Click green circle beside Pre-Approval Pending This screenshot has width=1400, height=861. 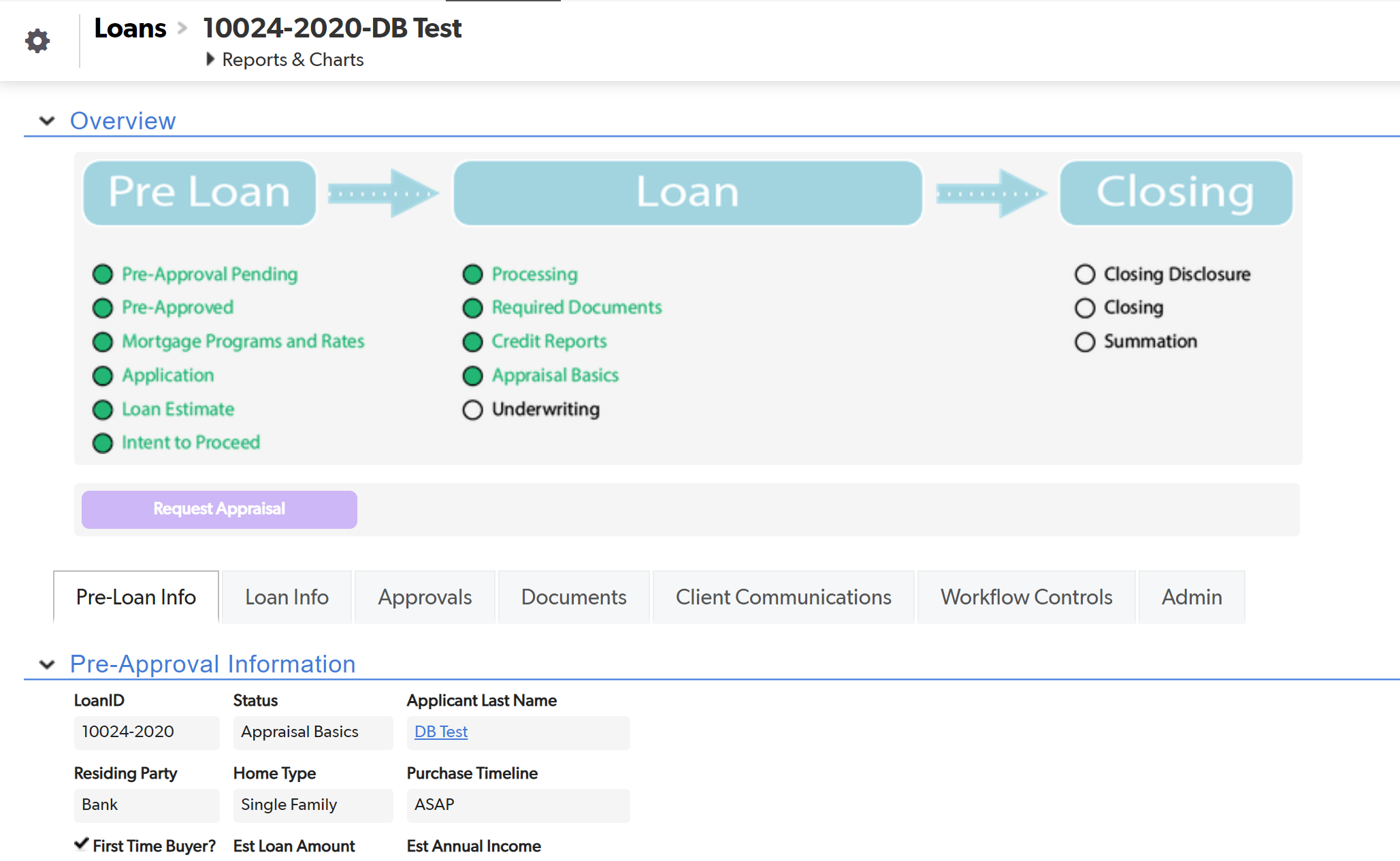point(103,274)
